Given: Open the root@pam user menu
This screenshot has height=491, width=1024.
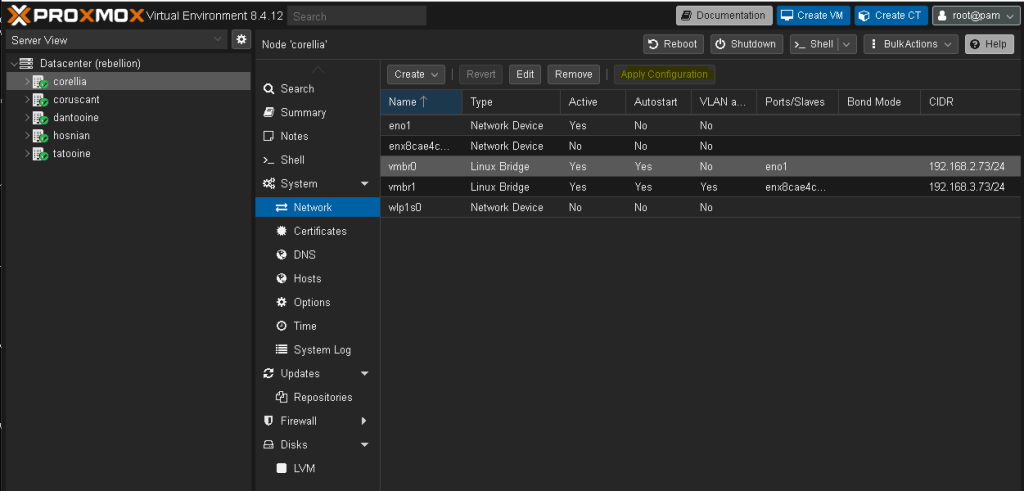Looking at the screenshot, I should pyautogui.click(x=975, y=15).
